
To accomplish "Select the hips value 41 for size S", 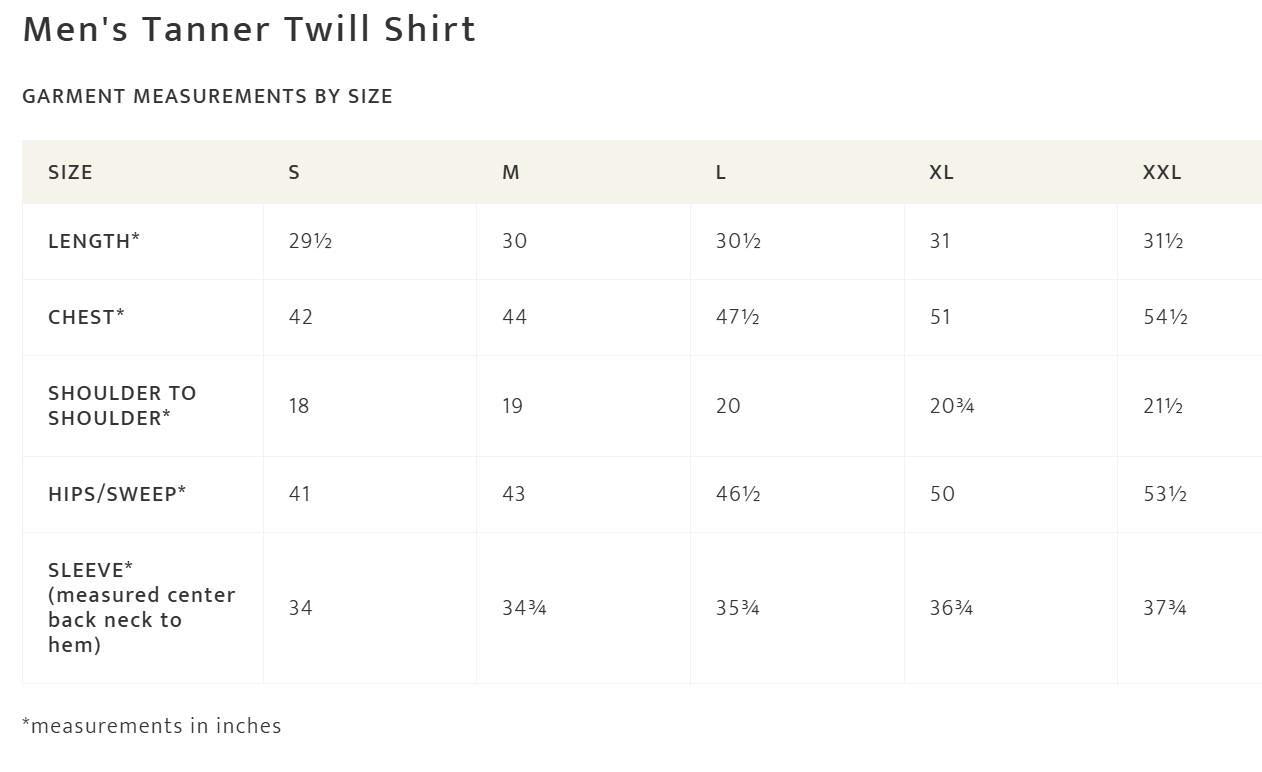I will click(x=299, y=494).
